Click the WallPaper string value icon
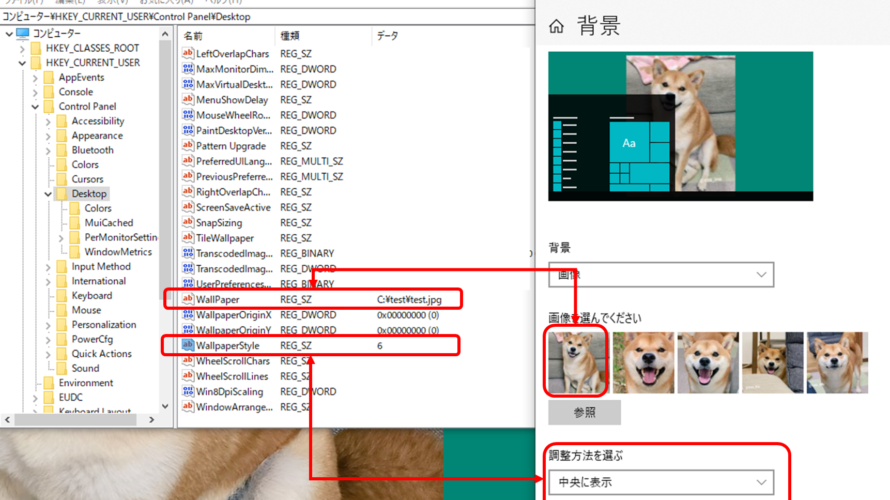This screenshot has width=890, height=500. coord(188,299)
